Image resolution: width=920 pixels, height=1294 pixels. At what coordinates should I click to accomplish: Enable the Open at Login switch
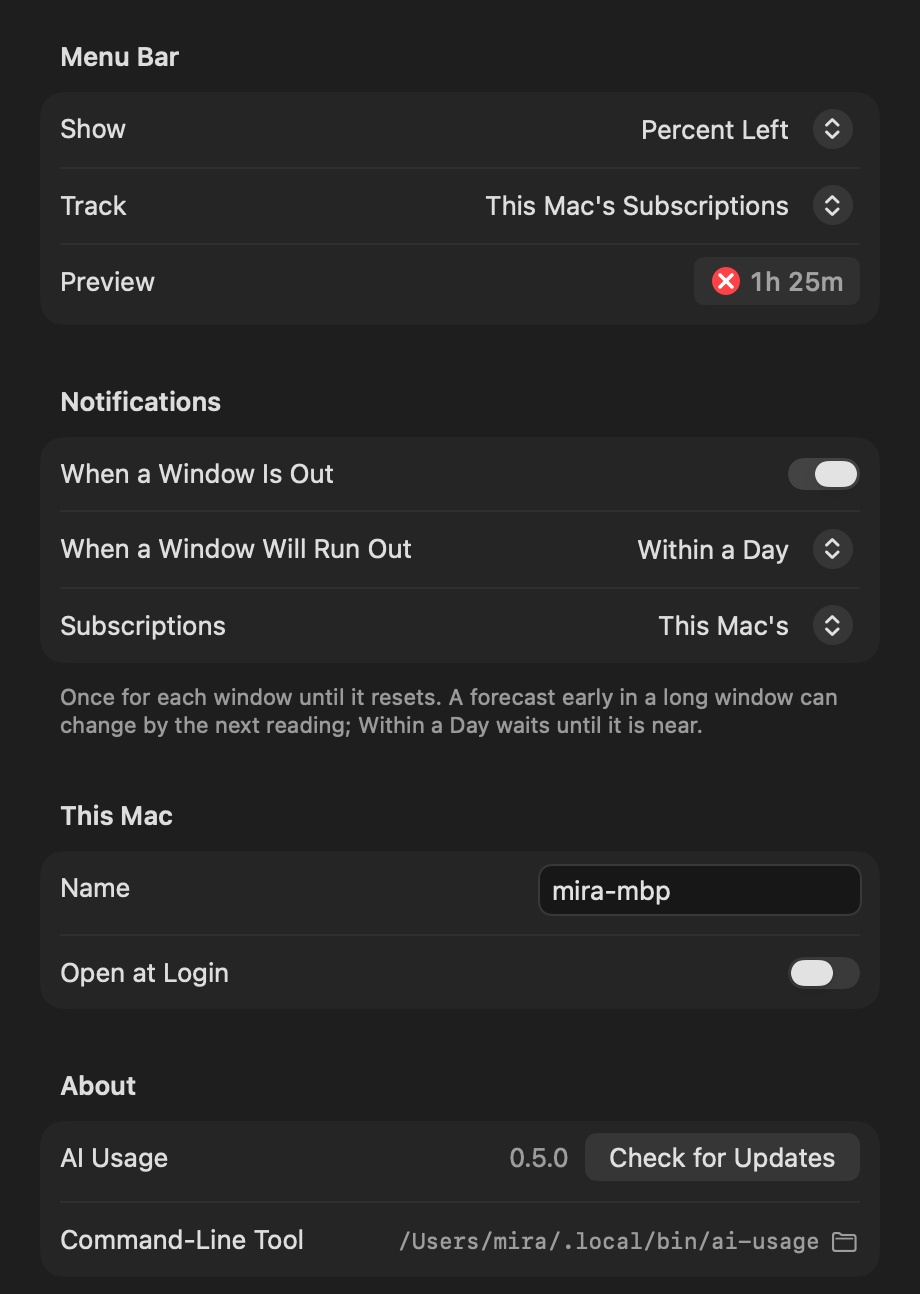823,973
